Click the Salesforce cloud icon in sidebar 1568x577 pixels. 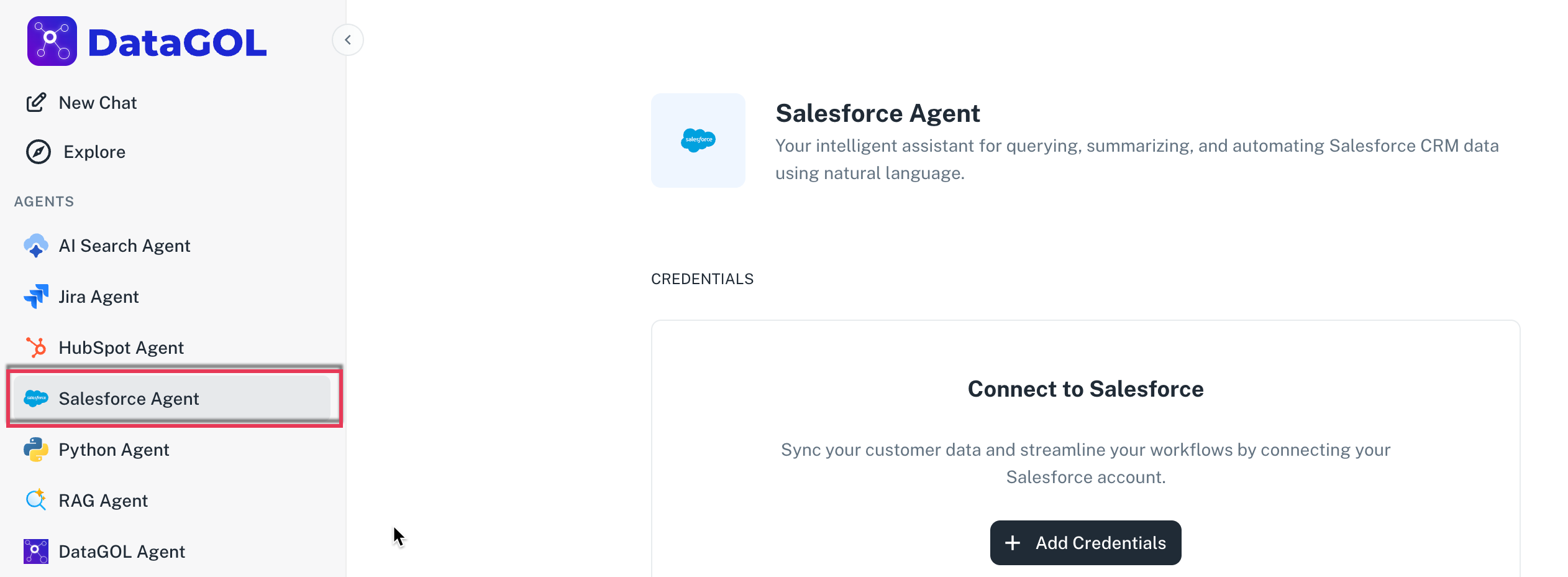[36, 398]
